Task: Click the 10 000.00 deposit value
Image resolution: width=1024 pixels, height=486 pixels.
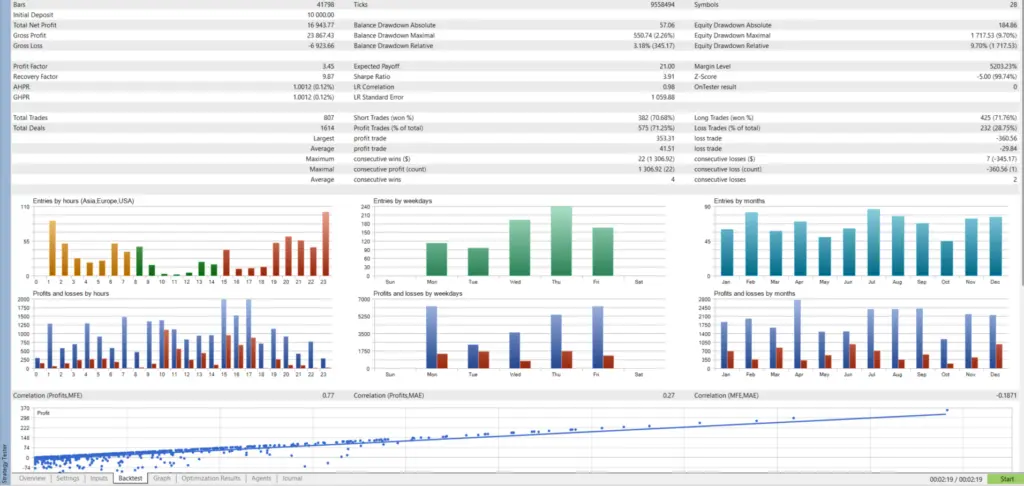Action: 321,14
